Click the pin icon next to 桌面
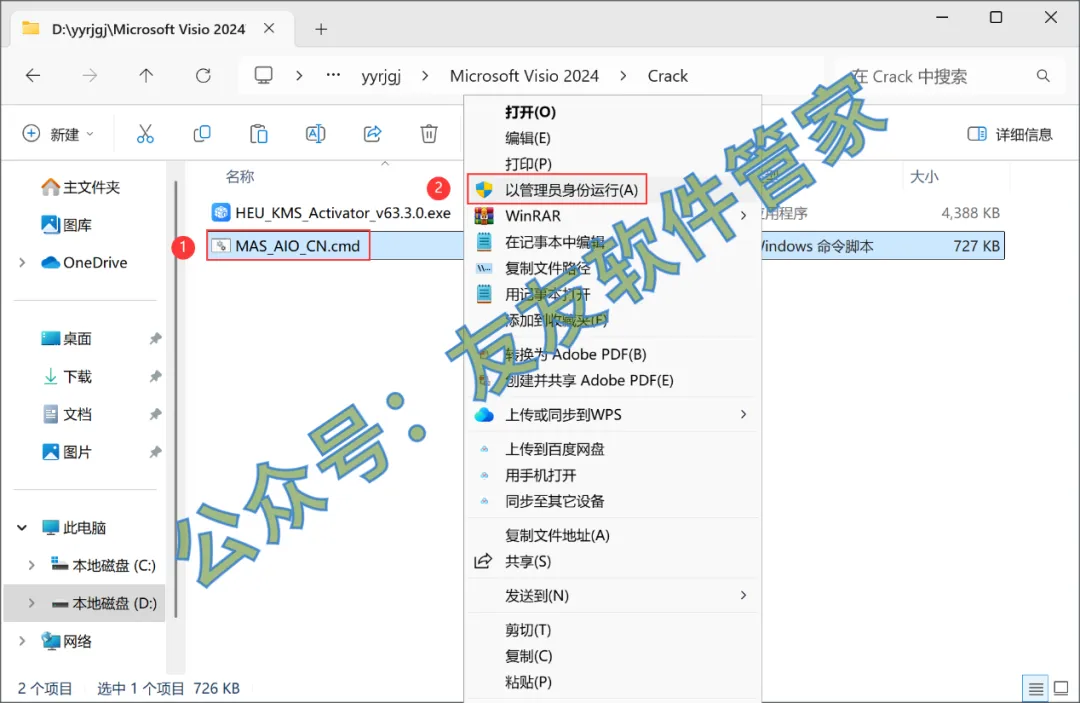Viewport: 1080px width, 703px height. 156,338
